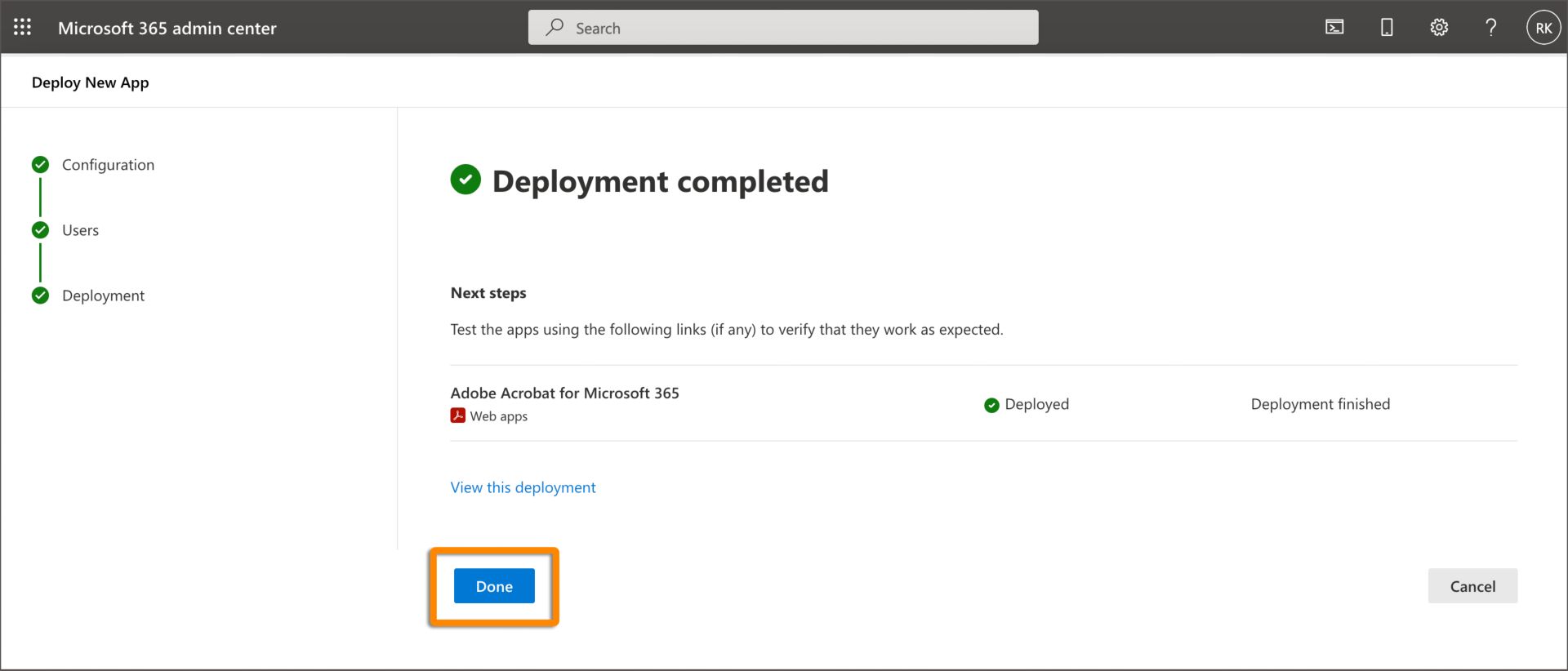Click the Next steps heading

coord(488,293)
